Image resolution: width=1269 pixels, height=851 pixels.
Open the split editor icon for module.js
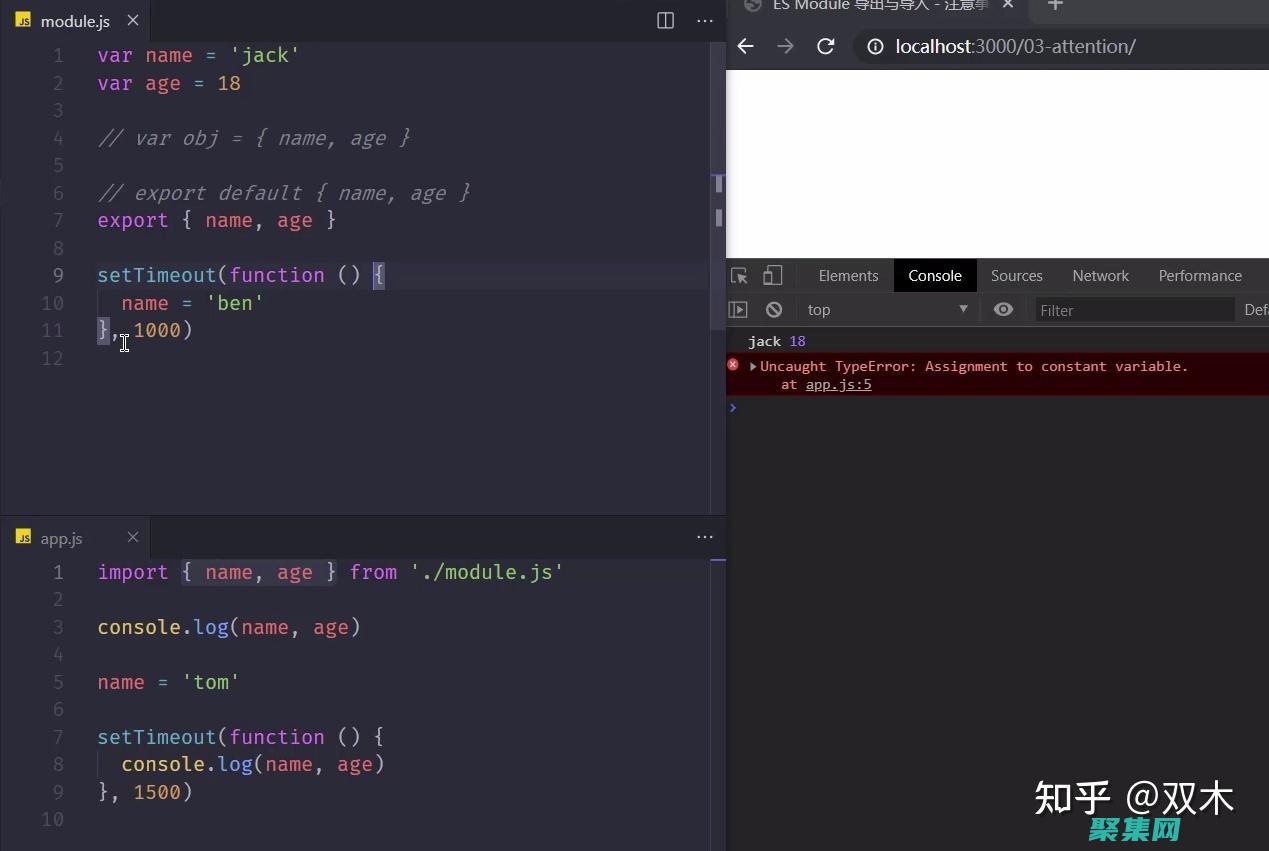coord(665,20)
